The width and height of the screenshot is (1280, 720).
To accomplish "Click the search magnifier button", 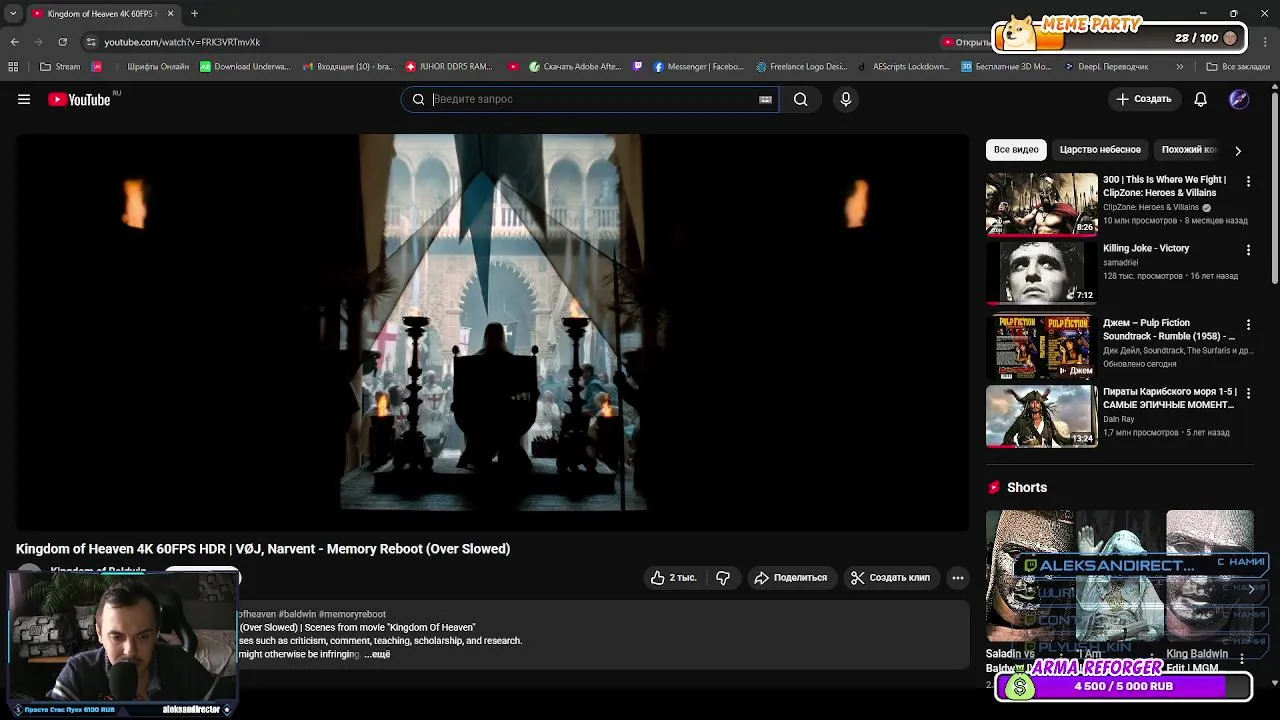I will pos(800,99).
